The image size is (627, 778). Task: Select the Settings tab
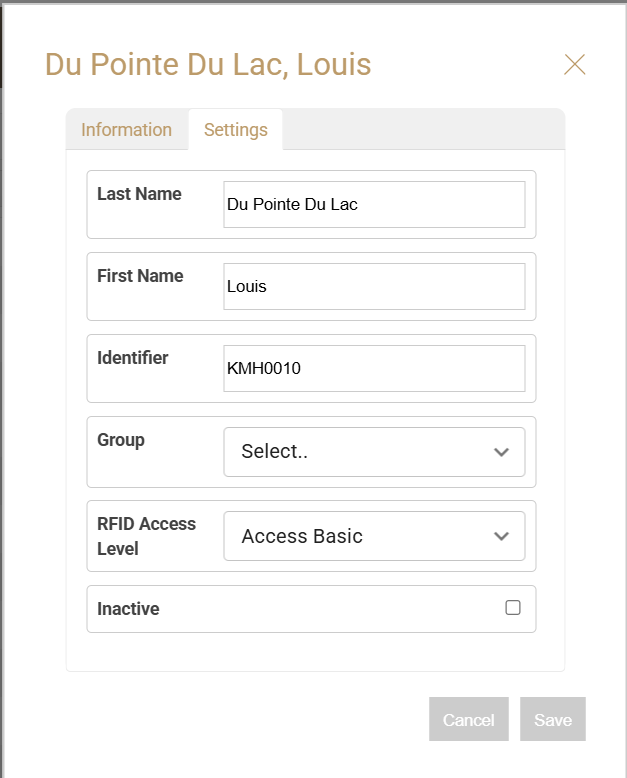point(236,130)
